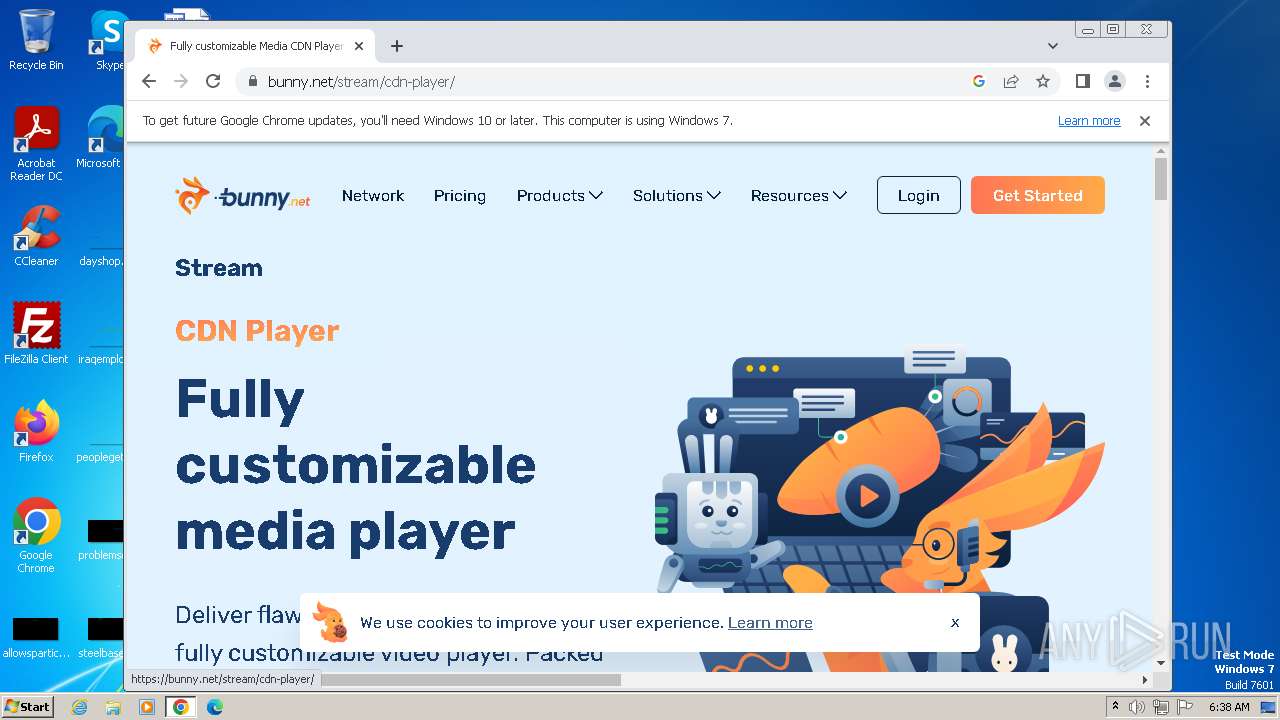Click the forward navigation arrow
1280x720 pixels.
pos(181,82)
